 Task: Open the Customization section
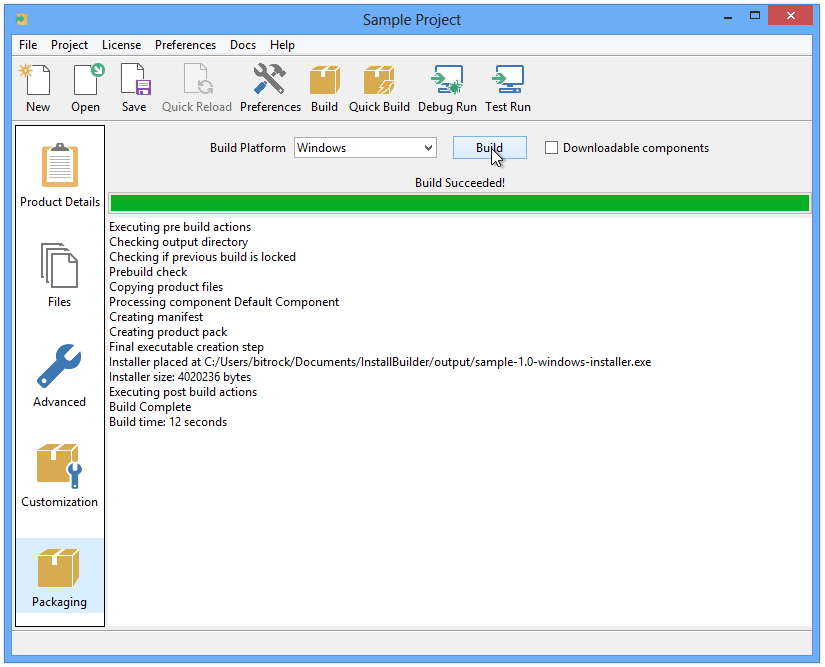[x=59, y=476]
